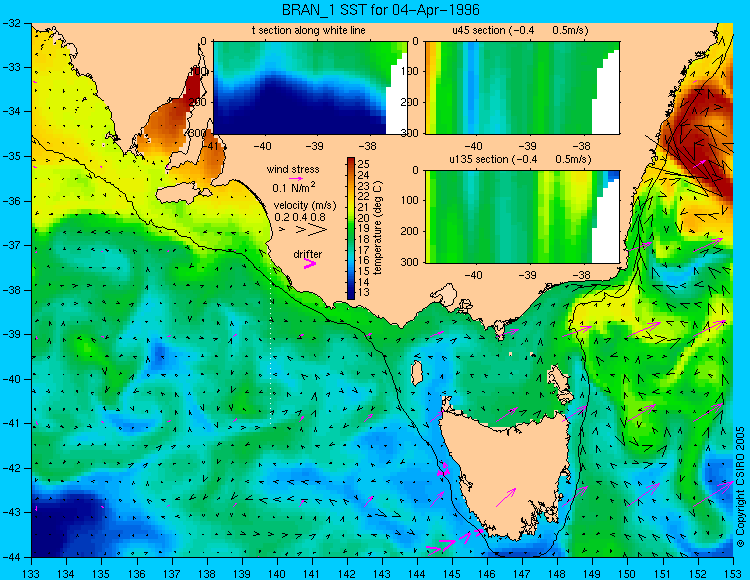Click the magenta wind stress legend arrow
Image resolution: width=750 pixels, height=580 pixels.
point(296,178)
